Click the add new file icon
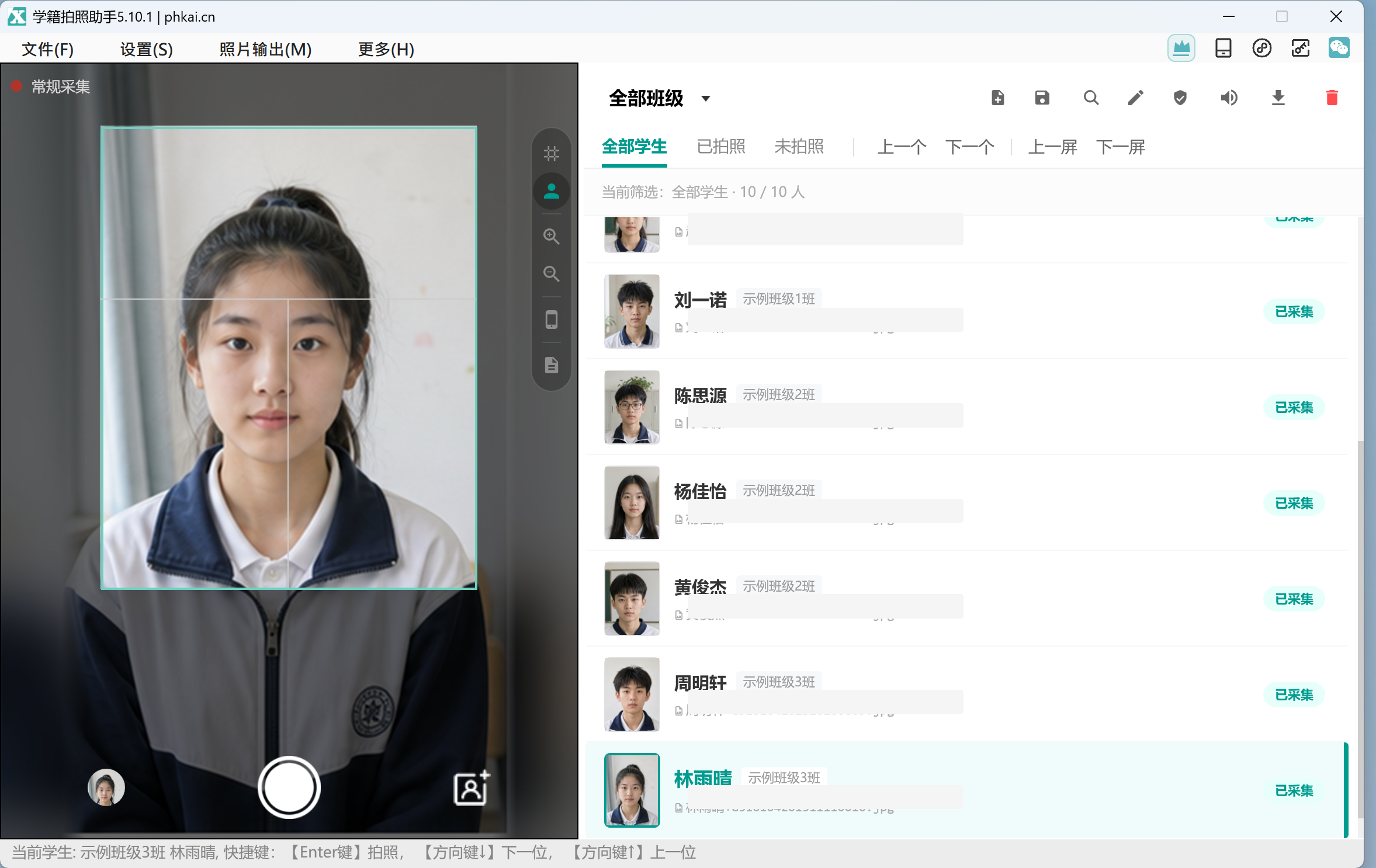The height and width of the screenshot is (868, 1376). point(997,98)
